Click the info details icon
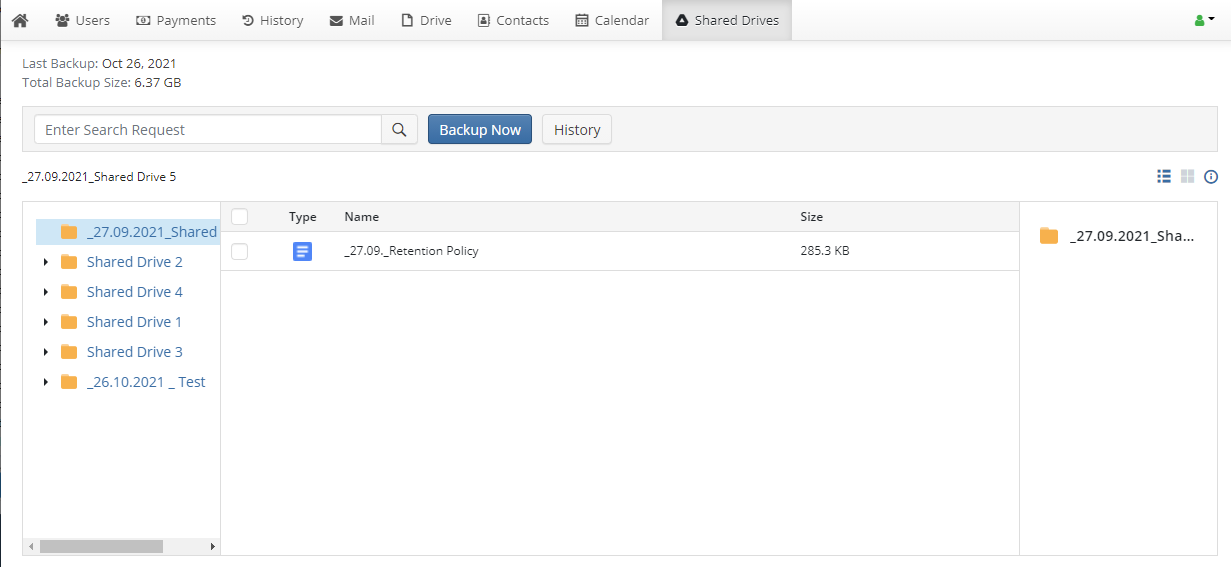Viewport: 1231px width, 567px height. 1211,177
